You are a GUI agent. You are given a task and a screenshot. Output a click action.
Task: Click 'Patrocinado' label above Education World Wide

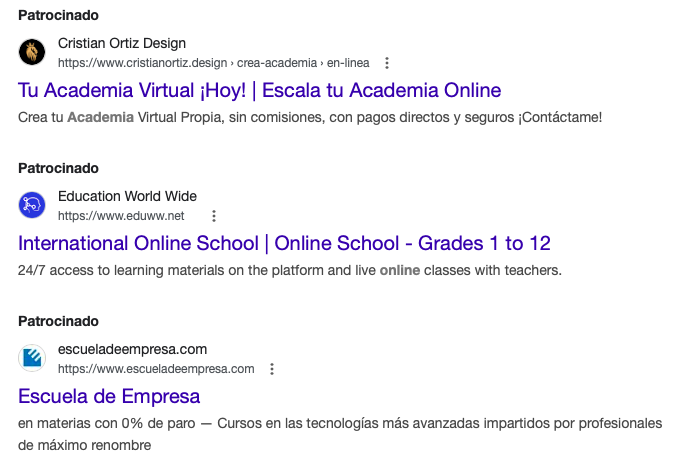pyautogui.click(x=58, y=168)
